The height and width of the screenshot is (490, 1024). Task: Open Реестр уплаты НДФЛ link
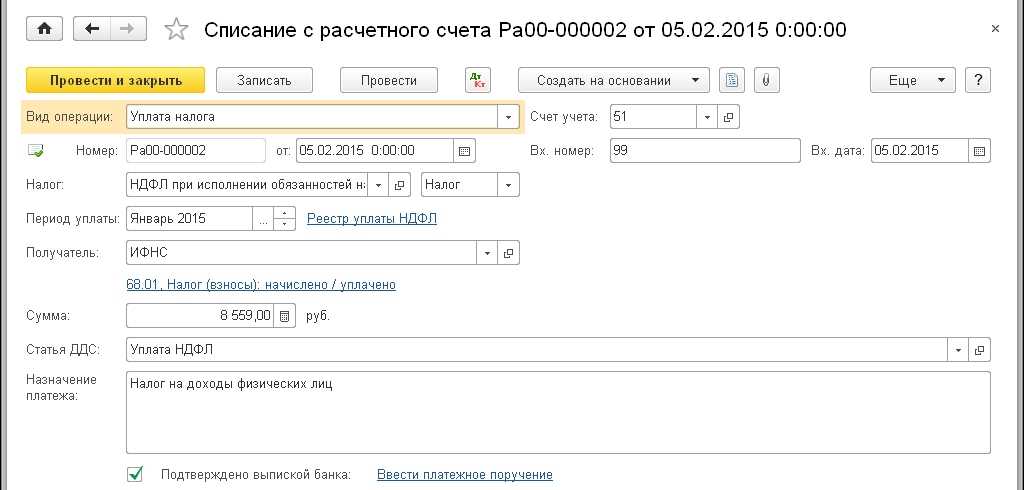point(372,219)
